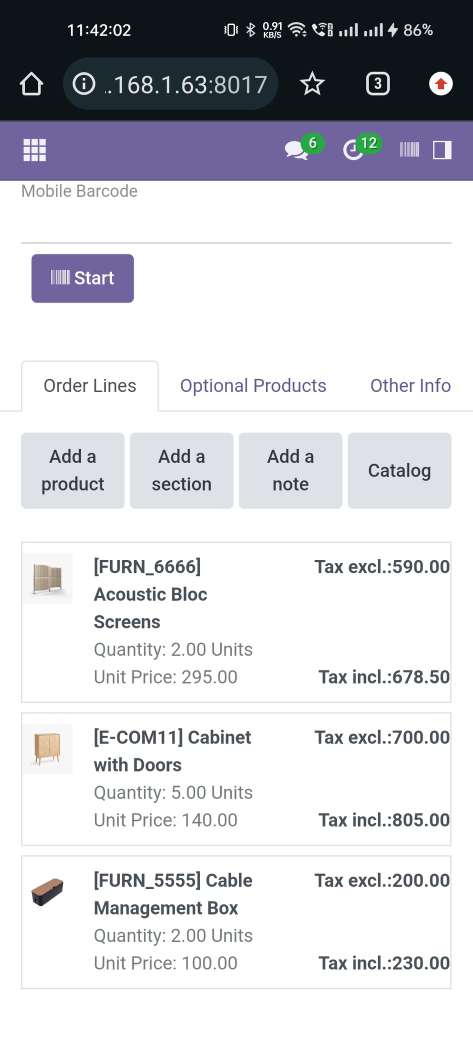This screenshot has height=1050, width=473.
Task: Tap the Cable Management Box product thumbnail
Action: (48, 892)
